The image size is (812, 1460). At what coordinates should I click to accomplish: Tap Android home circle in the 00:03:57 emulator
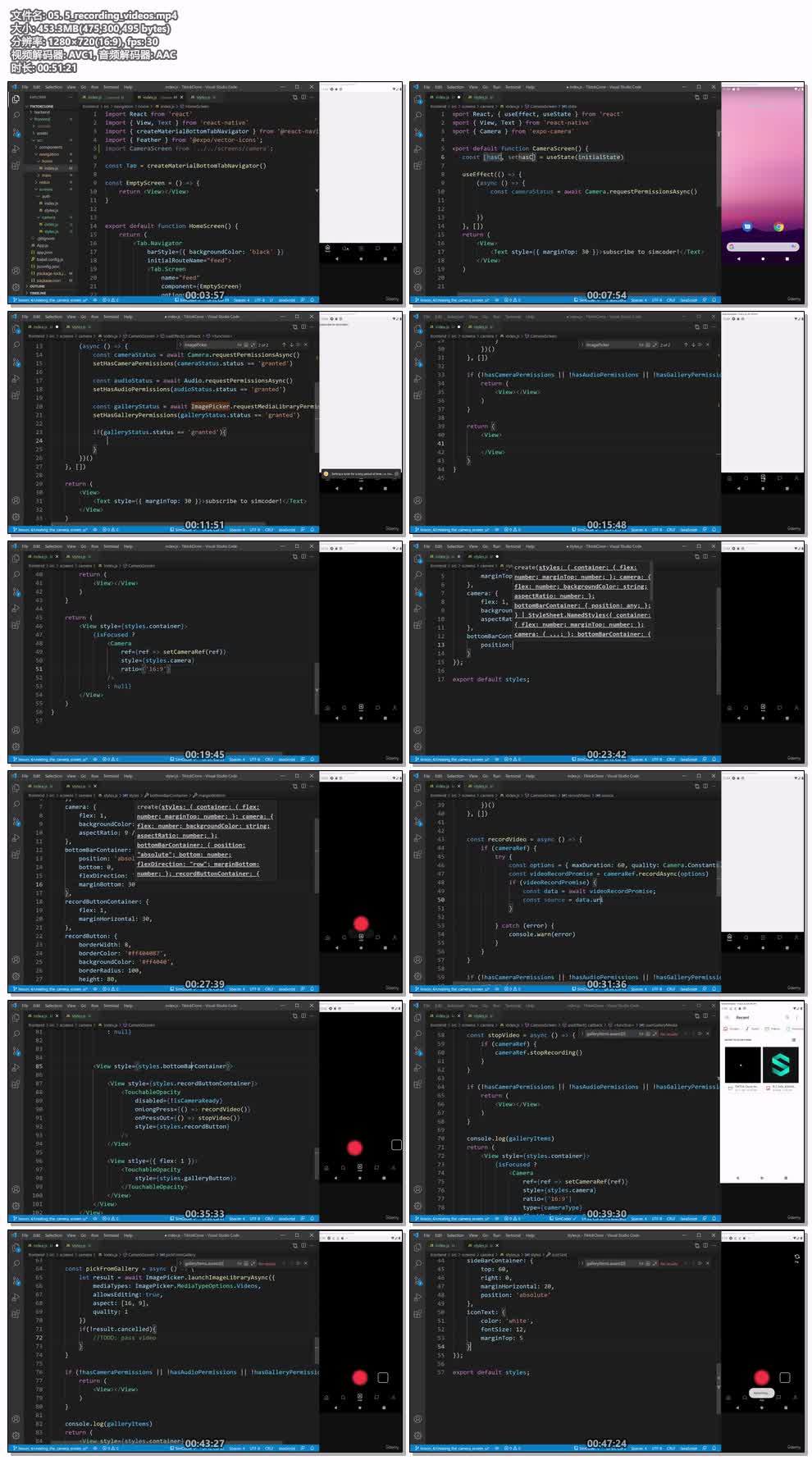pos(361,258)
